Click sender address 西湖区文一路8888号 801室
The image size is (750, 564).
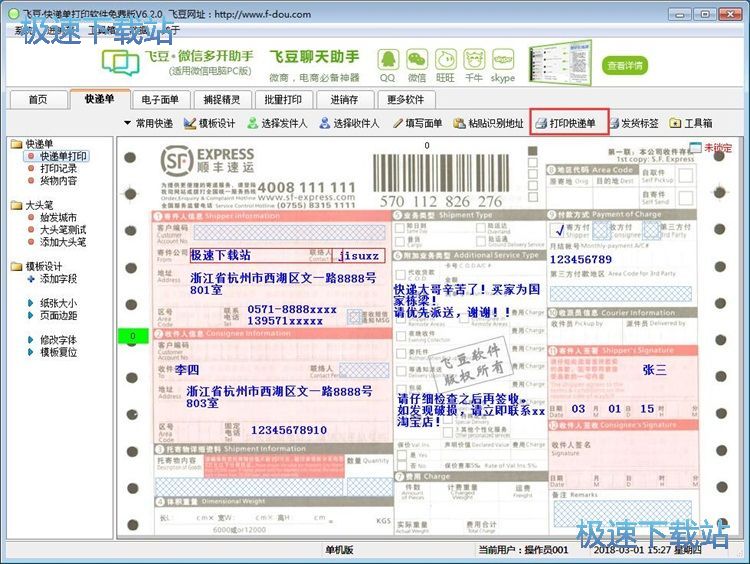click(x=283, y=284)
